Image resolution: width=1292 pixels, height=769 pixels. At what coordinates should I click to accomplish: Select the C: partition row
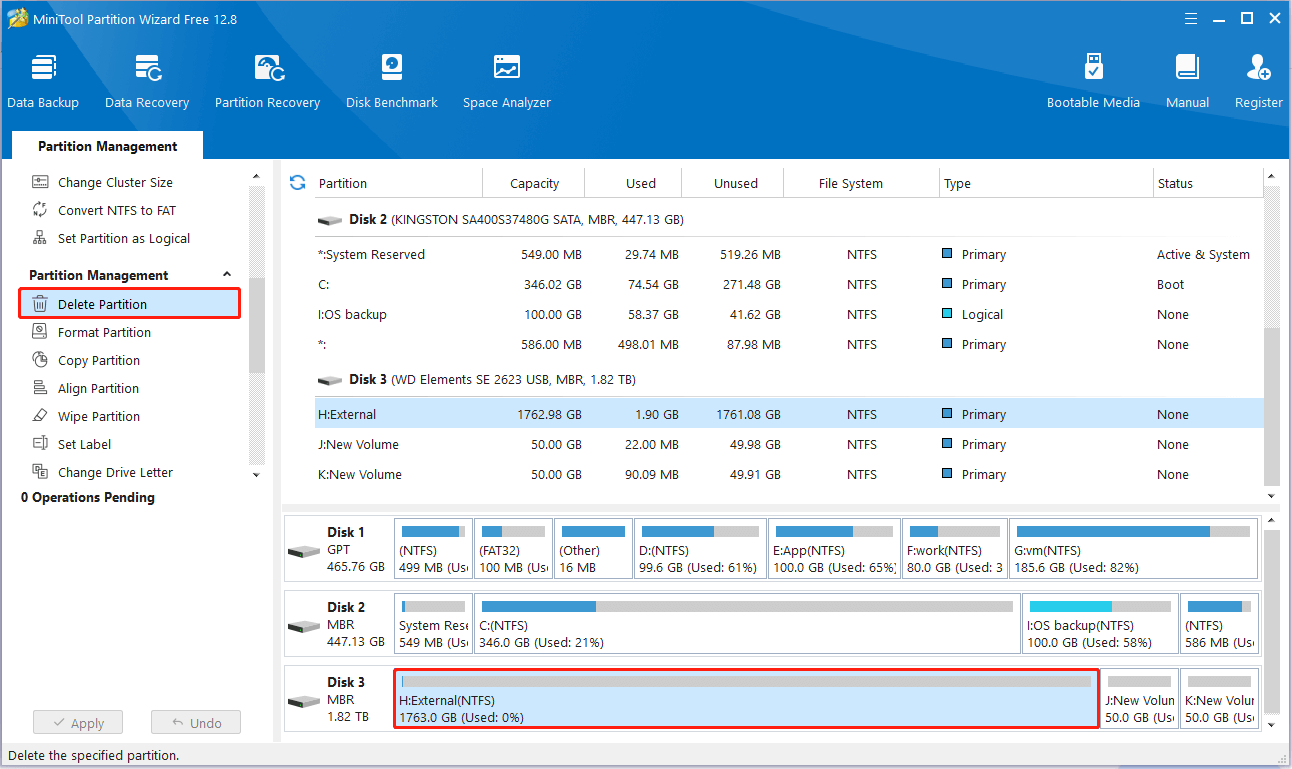(x=788, y=284)
